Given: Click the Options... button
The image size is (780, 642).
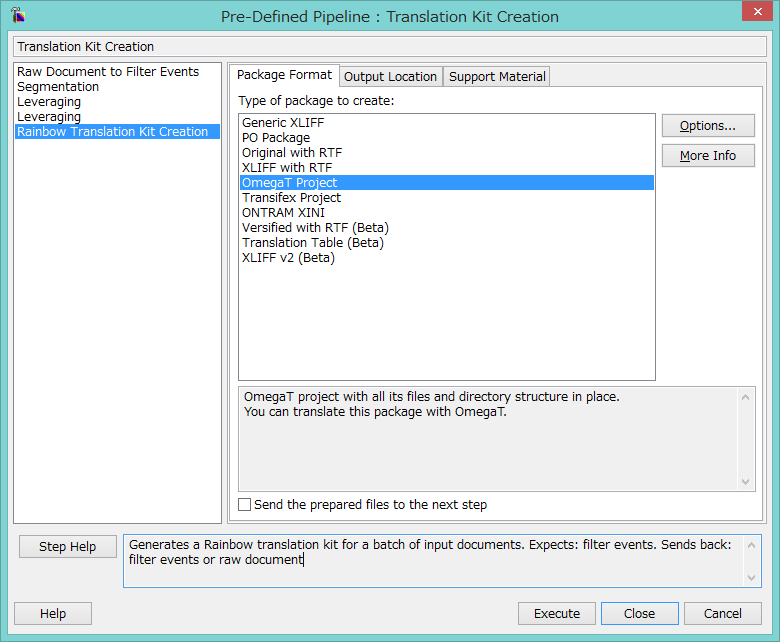Looking at the screenshot, I should pyautogui.click(x=708, y=126).
